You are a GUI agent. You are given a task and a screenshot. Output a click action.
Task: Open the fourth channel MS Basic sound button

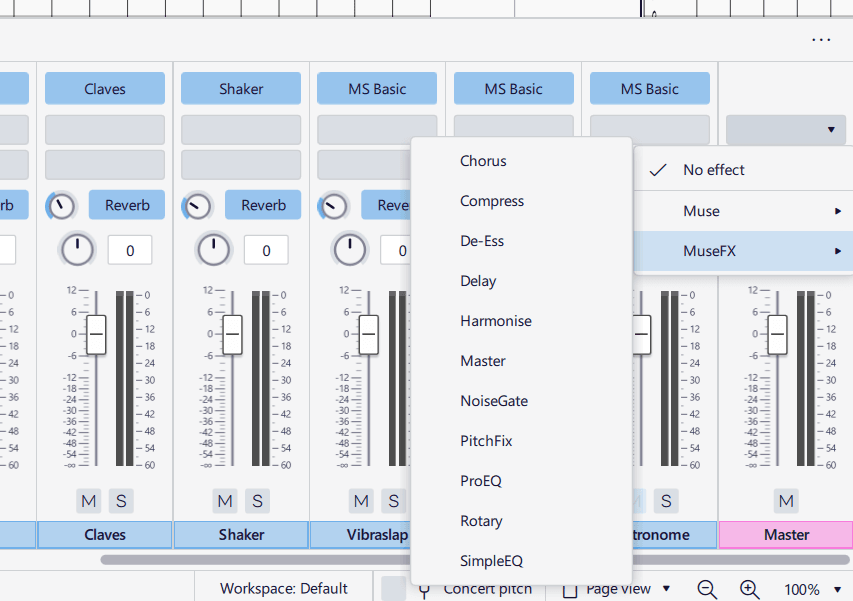click(x=514, y=89)
